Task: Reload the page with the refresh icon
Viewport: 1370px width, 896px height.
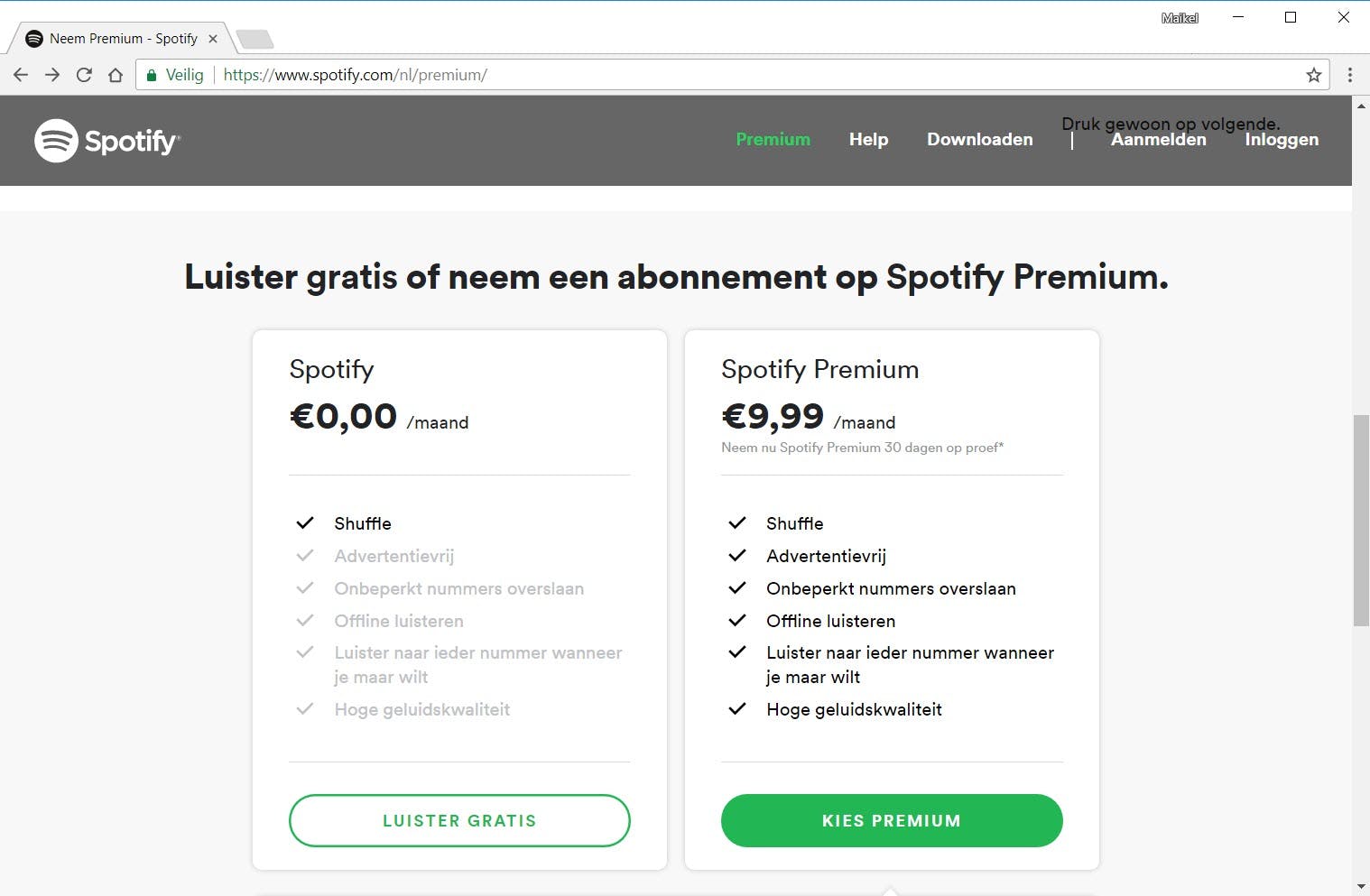Action: click(84, 75)
